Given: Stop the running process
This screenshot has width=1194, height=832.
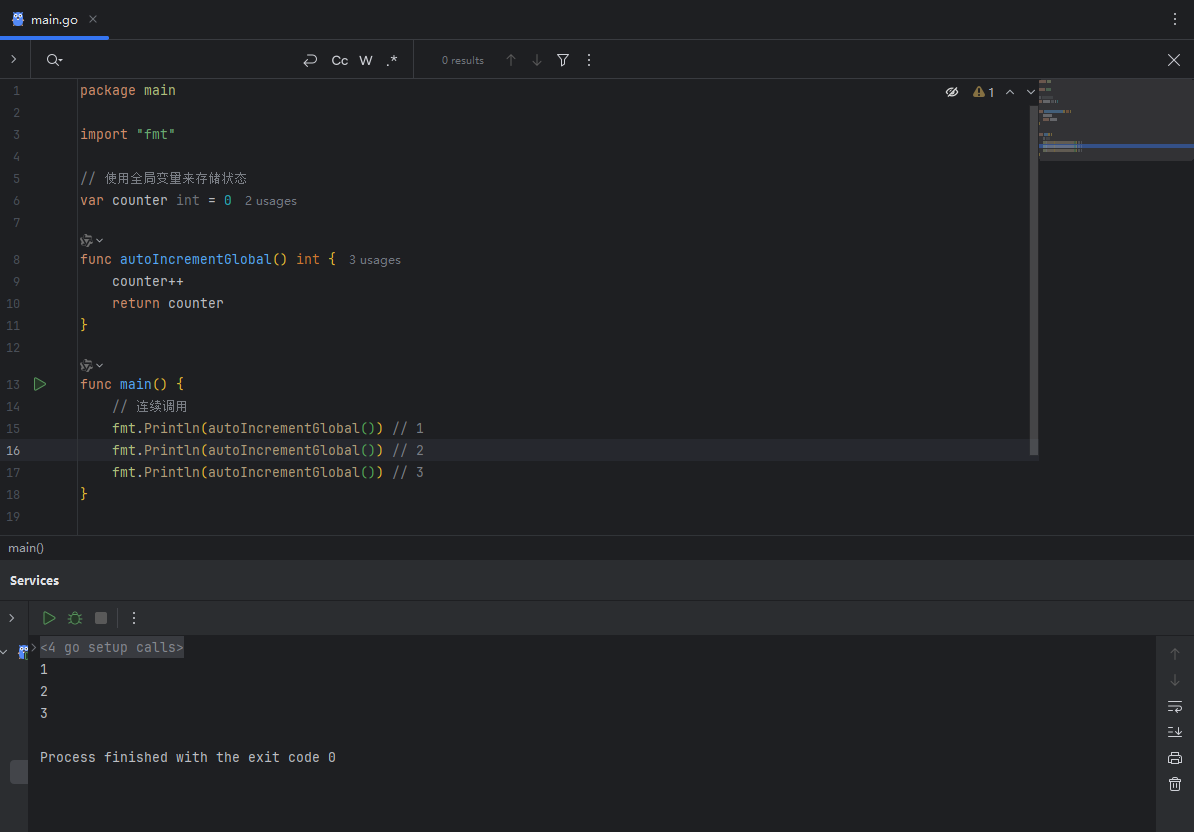Looking at the screenshot, I should (101, 618).
